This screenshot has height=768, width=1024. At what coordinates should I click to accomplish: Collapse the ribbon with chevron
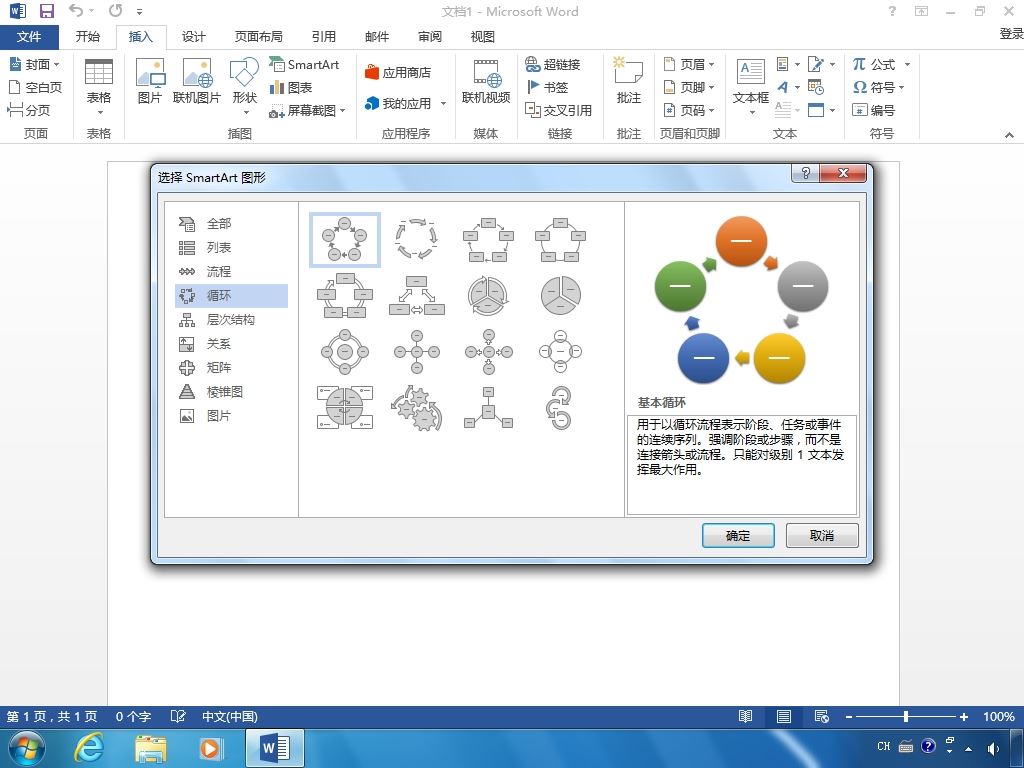1009,135
